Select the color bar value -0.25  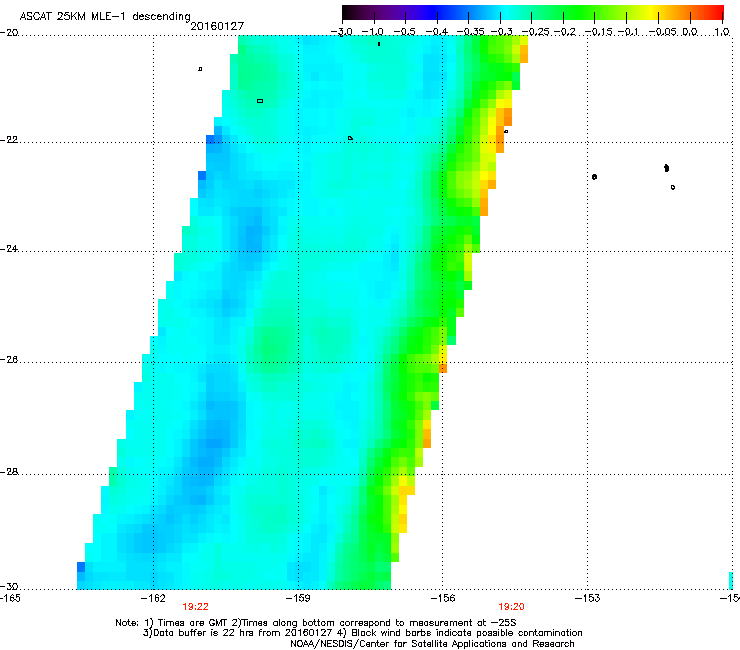(535, 32)
